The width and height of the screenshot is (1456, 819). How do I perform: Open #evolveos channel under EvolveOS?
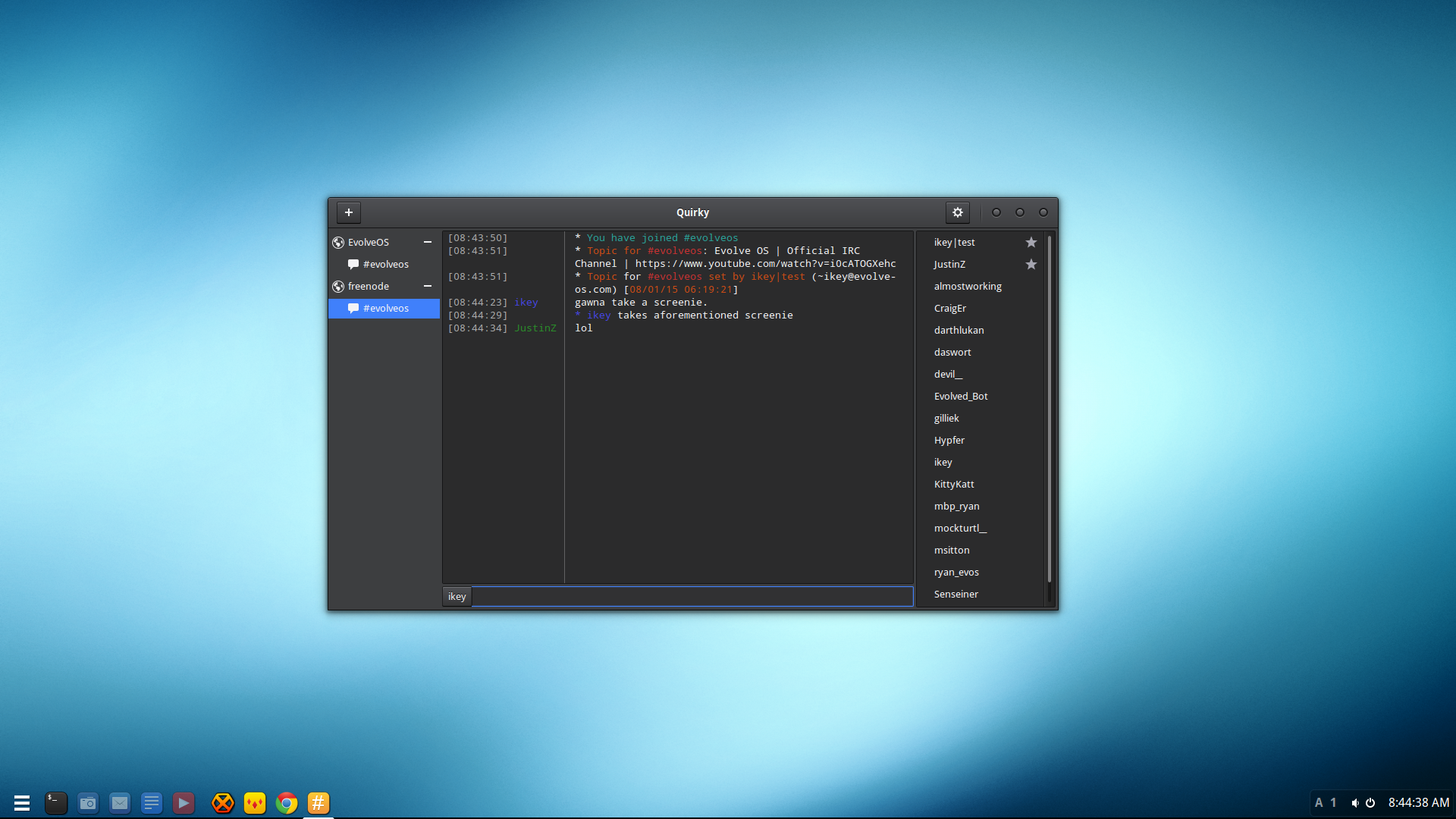[384, 265]
